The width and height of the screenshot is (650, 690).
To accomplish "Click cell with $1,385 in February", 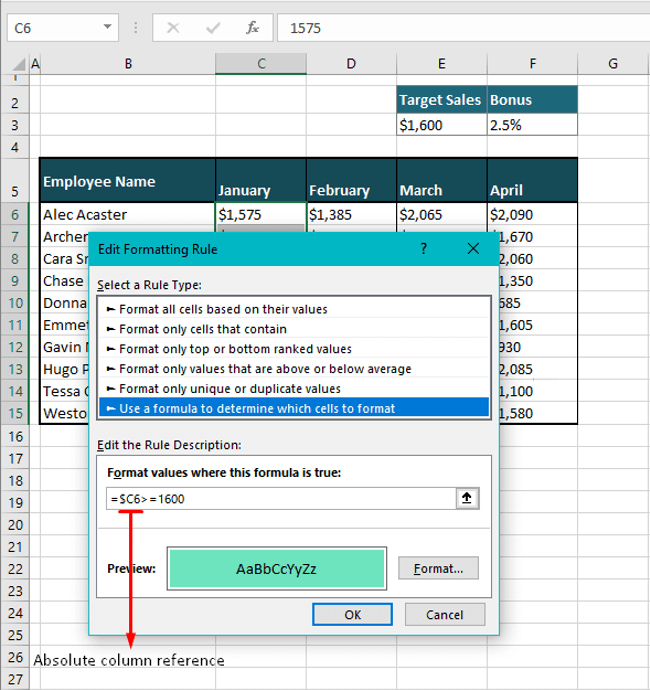I will pyautogui.click(x=351, y=214).
